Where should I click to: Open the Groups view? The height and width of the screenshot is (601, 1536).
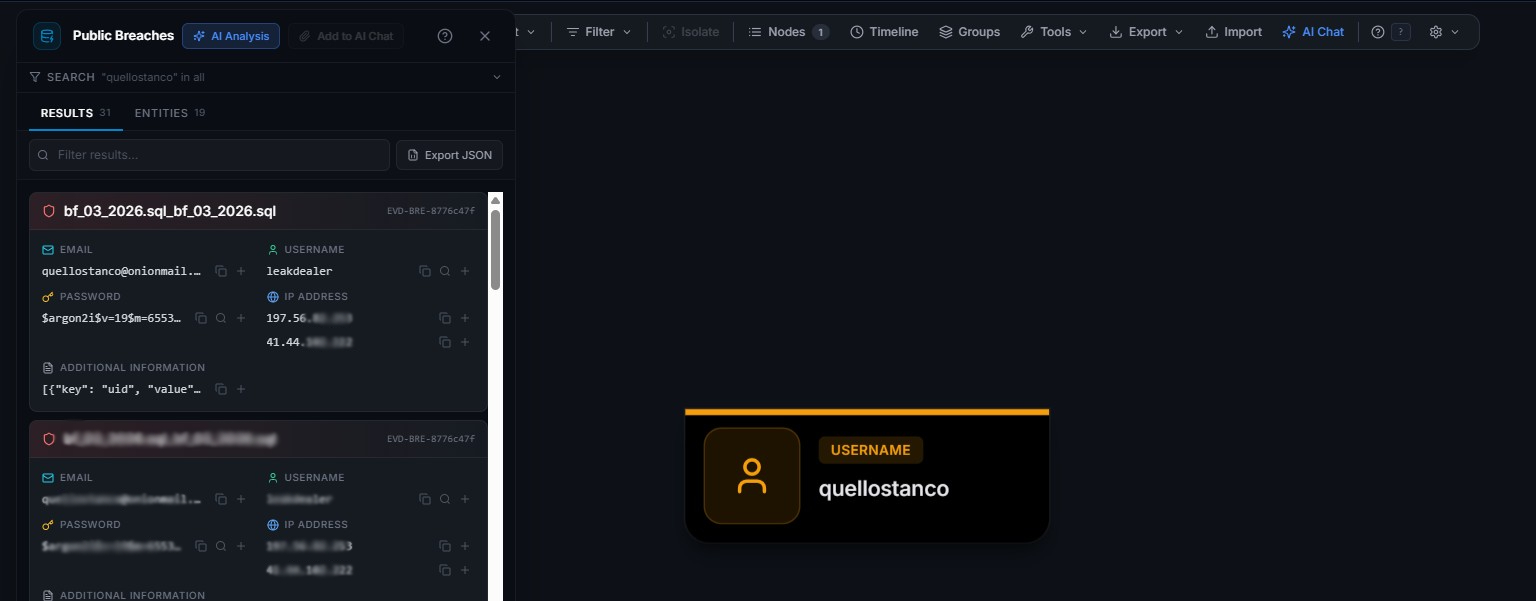(x=969, y=32)
